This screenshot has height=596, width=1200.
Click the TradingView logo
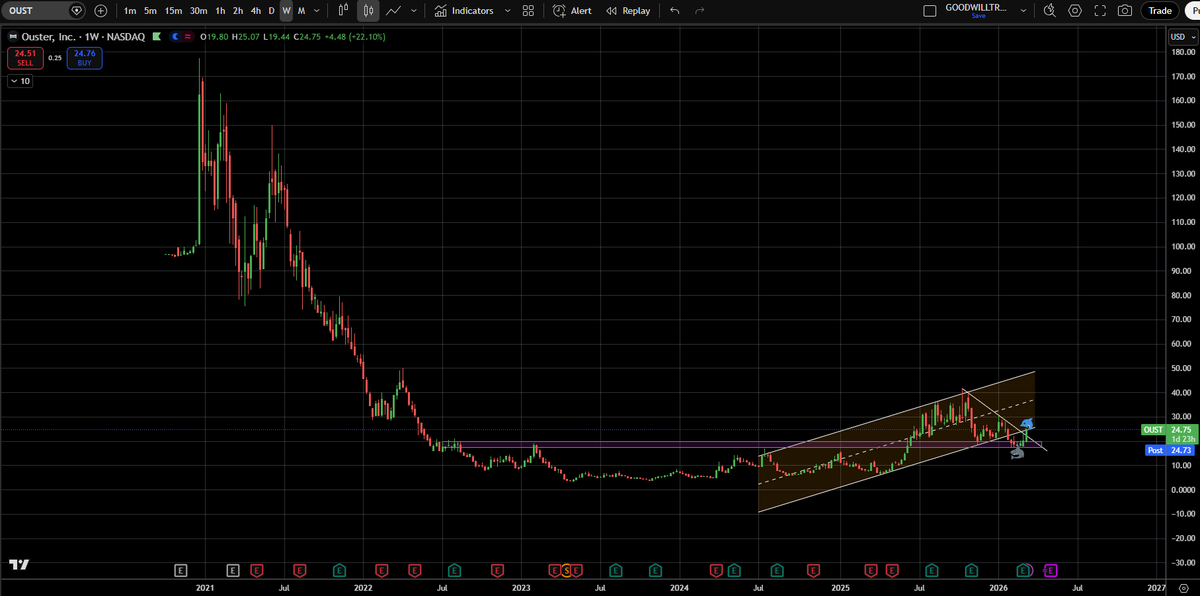pyautogui.click(x=18, y=565)
